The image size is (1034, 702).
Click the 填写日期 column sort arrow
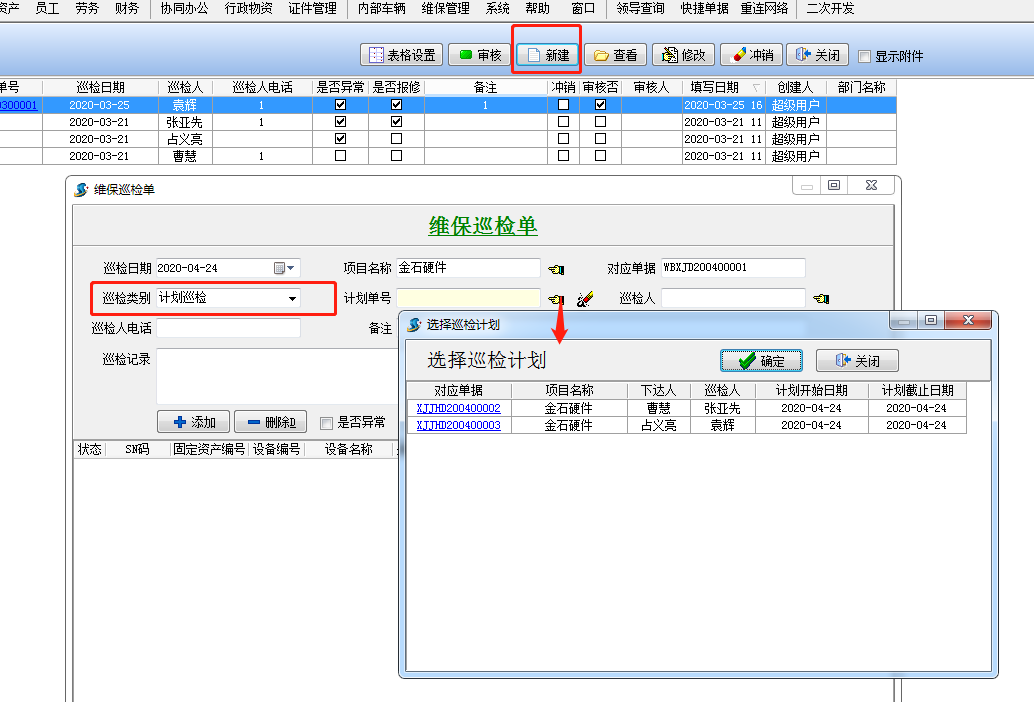[x=755, y=88]
